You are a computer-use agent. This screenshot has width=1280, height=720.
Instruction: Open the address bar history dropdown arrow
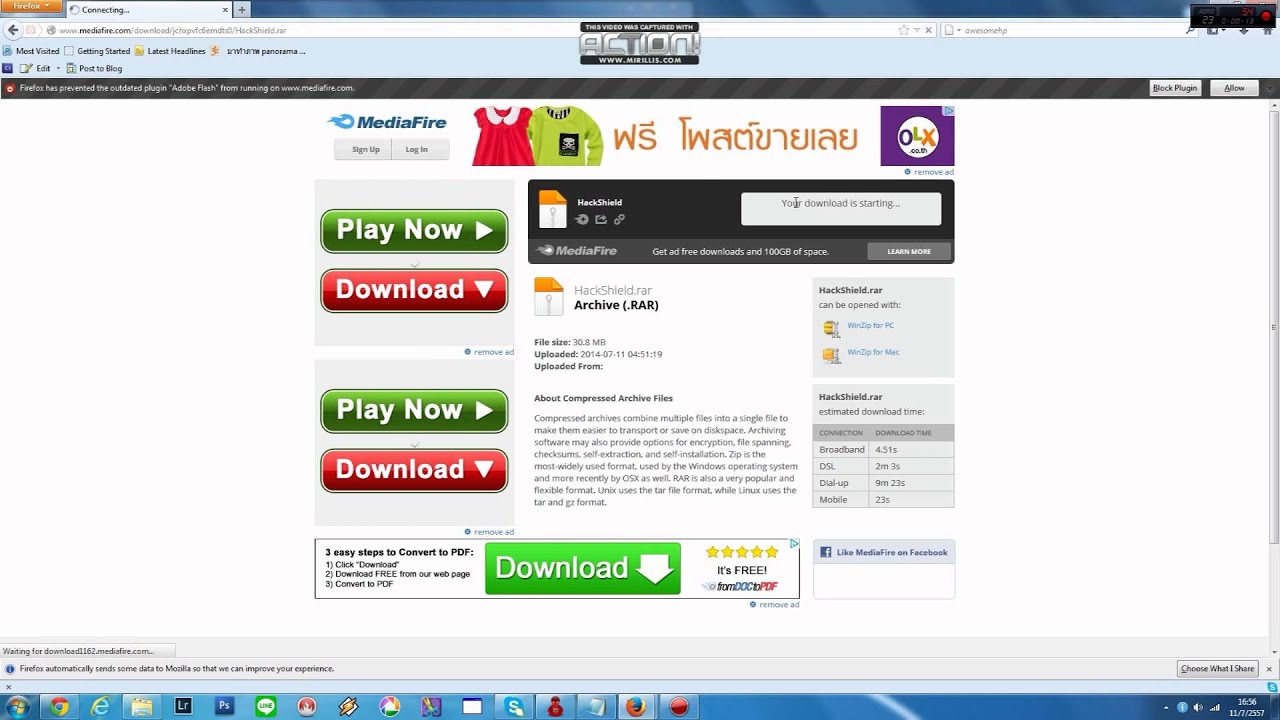tap(917, 30)
